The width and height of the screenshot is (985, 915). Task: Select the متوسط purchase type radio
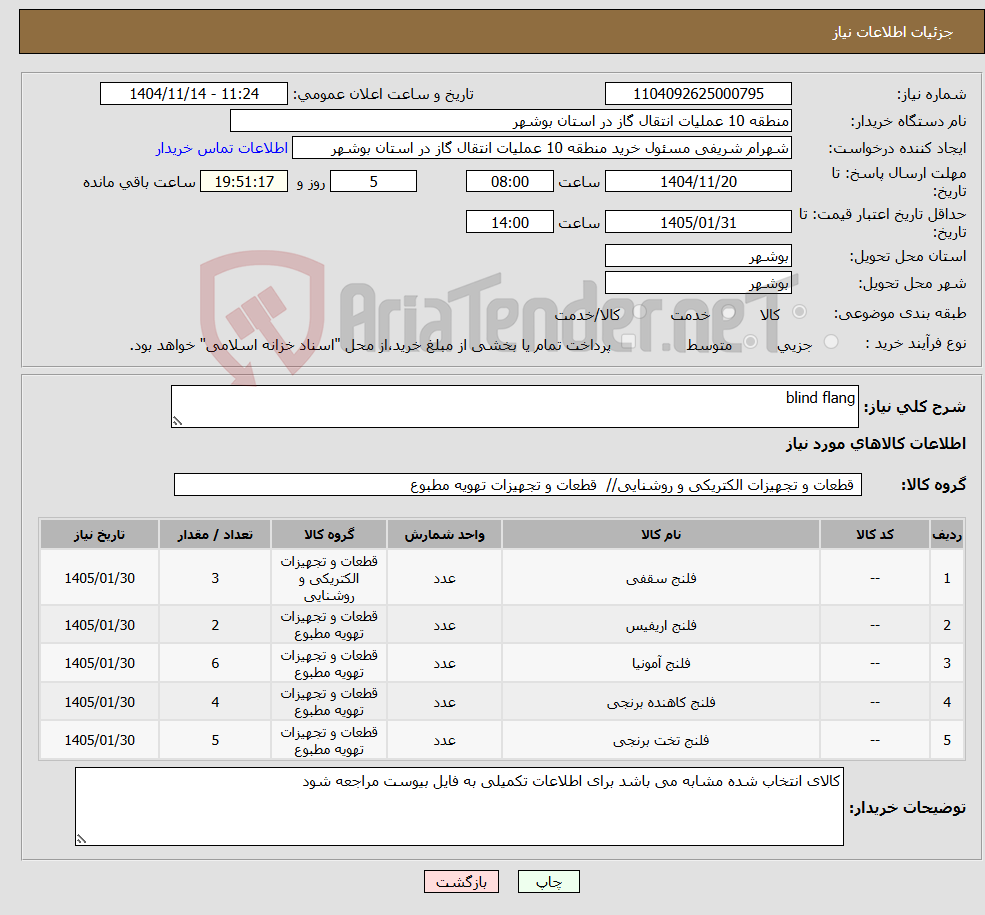pos(750,342)
